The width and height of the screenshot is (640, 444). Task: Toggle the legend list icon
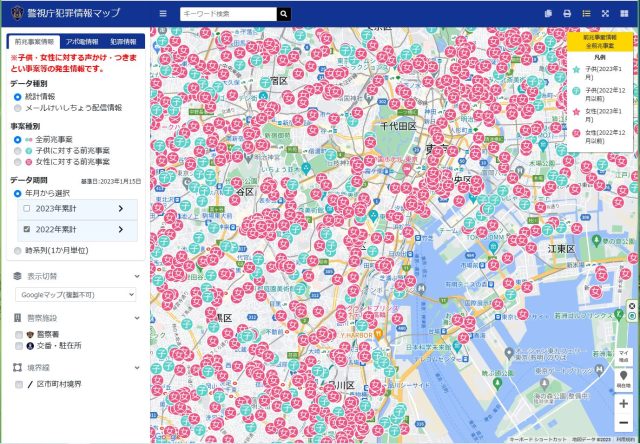pyautogui.click(x=586, y=13)
